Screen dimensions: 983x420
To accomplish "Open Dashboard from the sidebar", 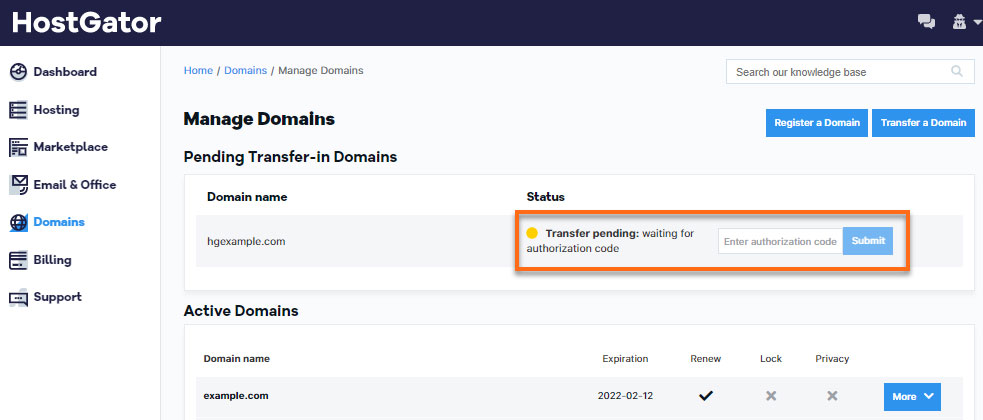I will tap(65, 72).
